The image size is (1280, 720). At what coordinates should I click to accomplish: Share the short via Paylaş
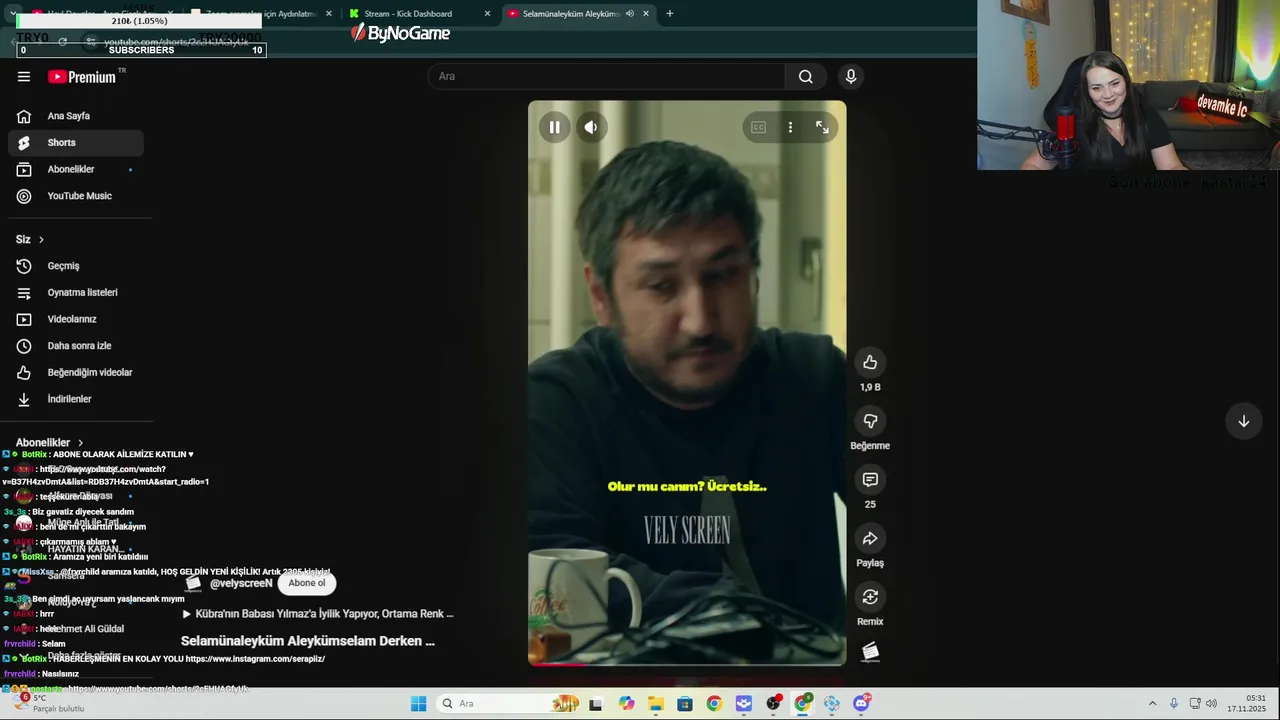tap(870, 538)
